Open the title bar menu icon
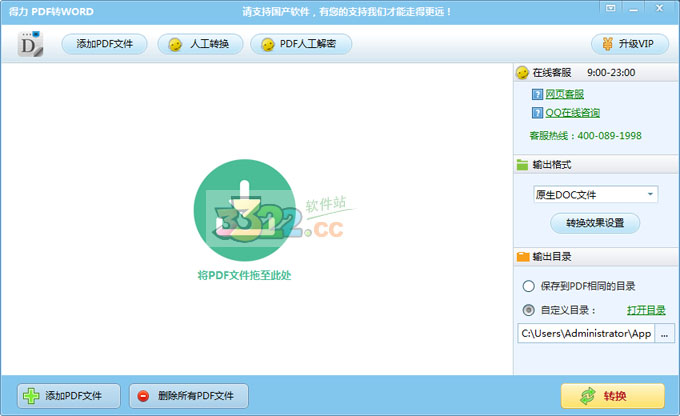Viewport: 680px width, 416px height. pyautogui.click(x=611, y=8)
